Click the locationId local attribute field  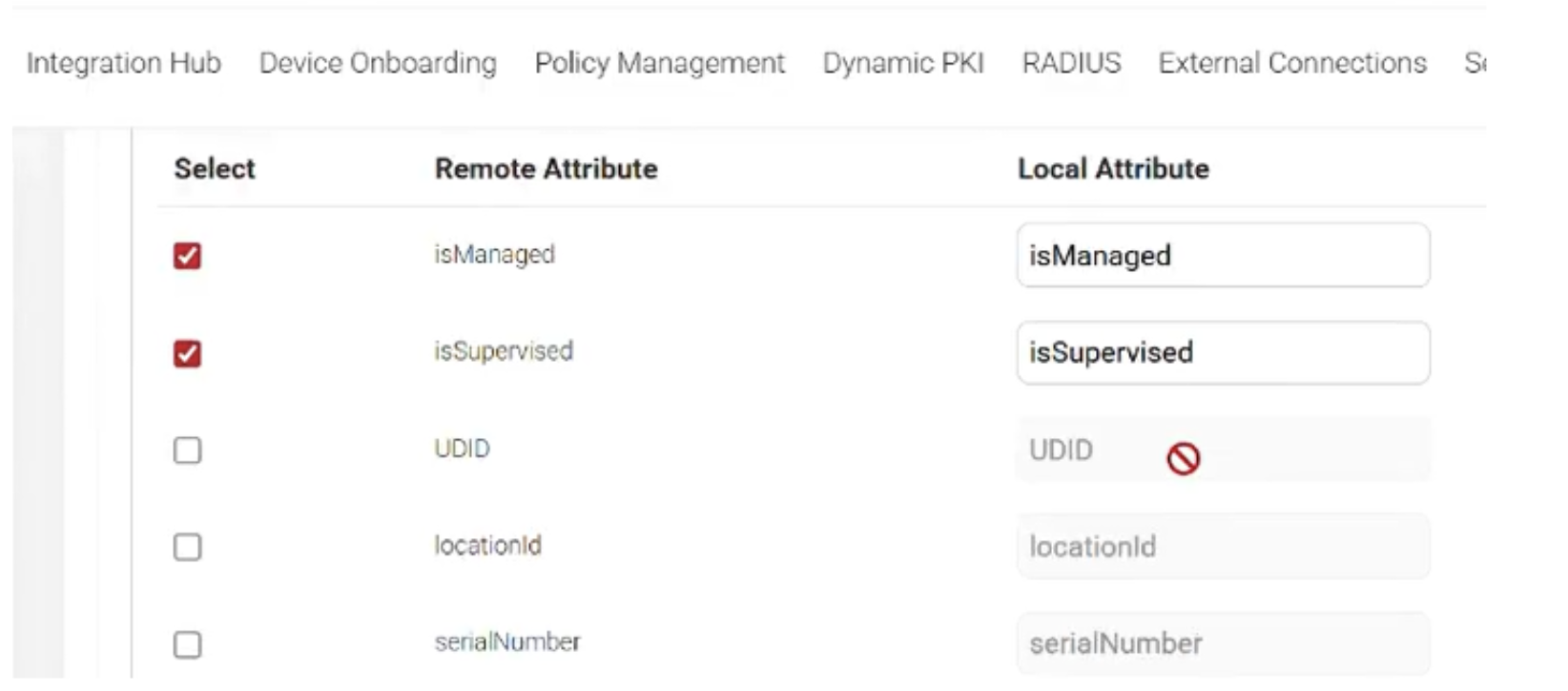1222,547
